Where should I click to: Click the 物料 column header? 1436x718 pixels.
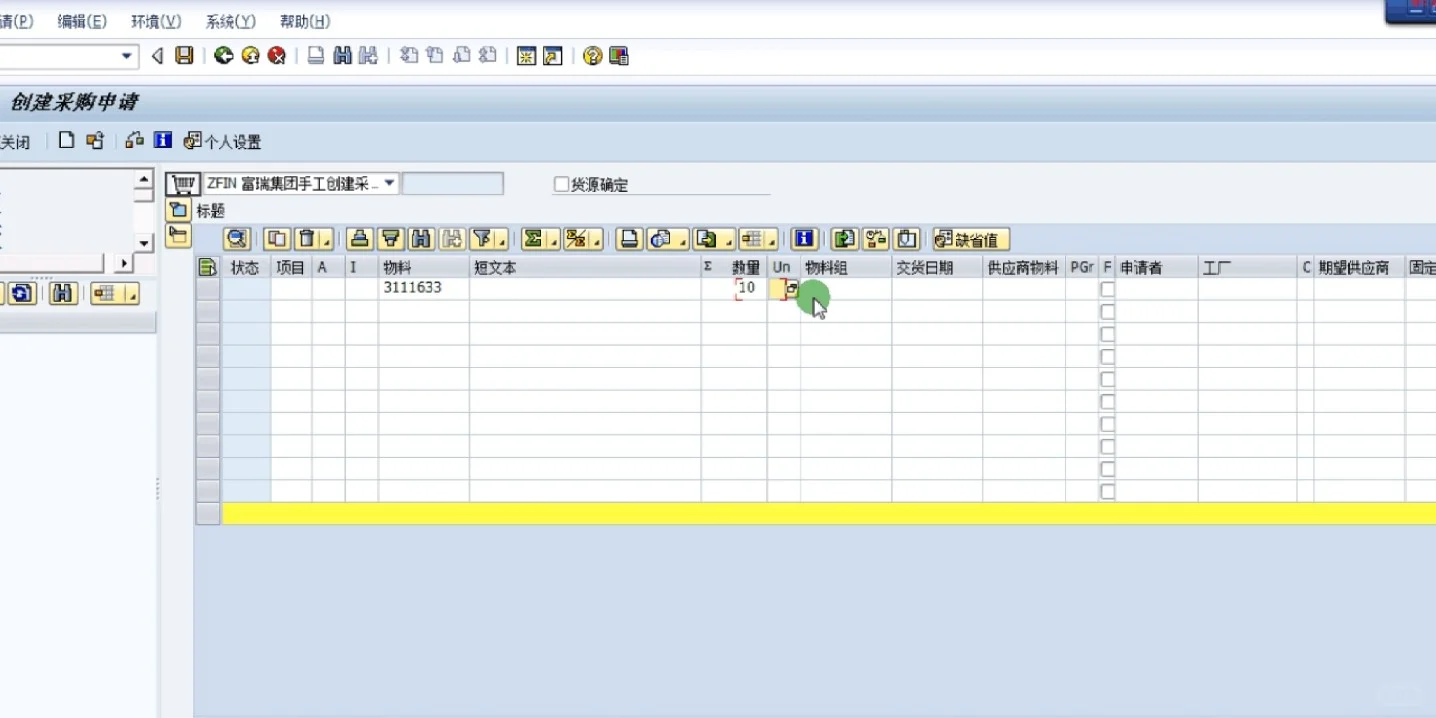[423, 267]
